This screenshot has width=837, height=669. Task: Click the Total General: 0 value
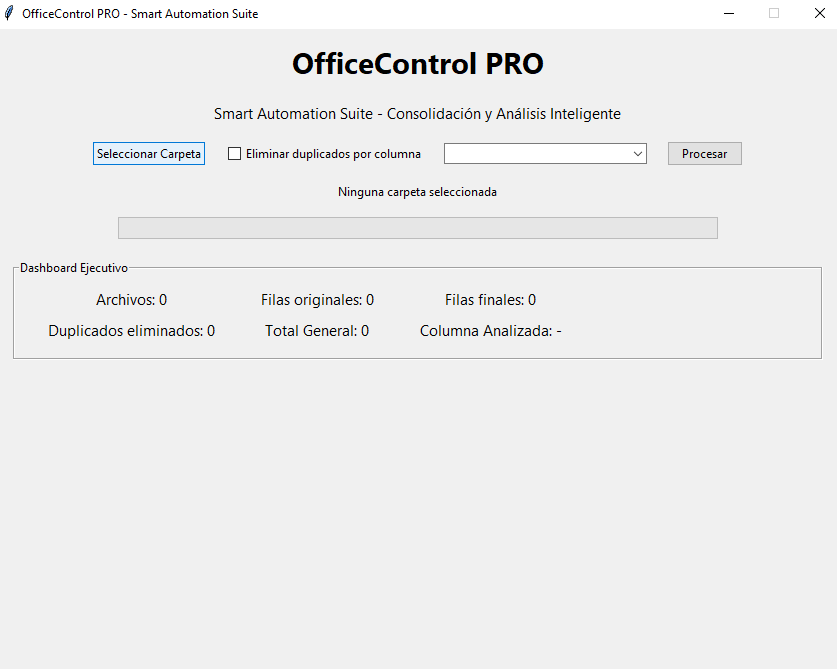click(x=317, y=331)
